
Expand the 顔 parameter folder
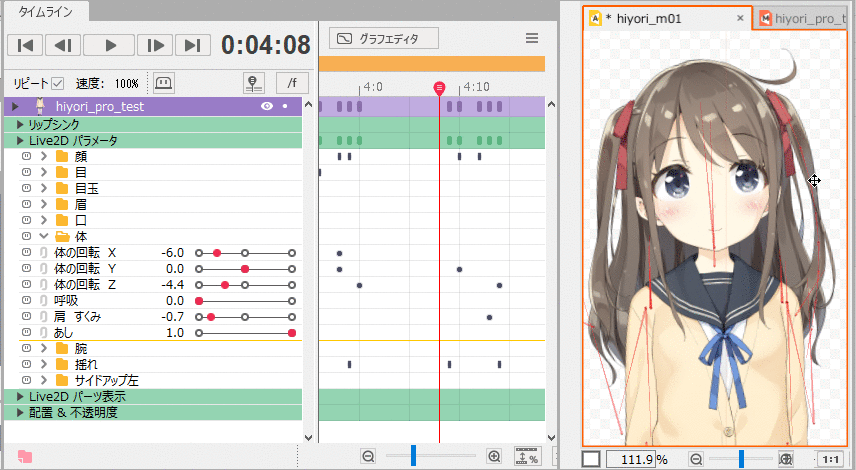44,157
